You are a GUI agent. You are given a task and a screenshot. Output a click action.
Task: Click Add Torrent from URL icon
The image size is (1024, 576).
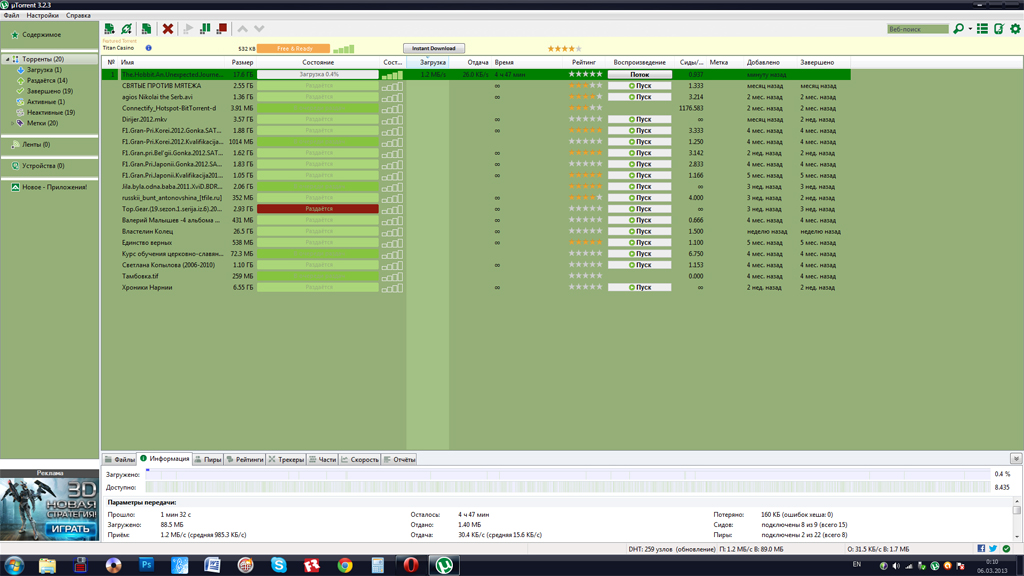point(127,29)
